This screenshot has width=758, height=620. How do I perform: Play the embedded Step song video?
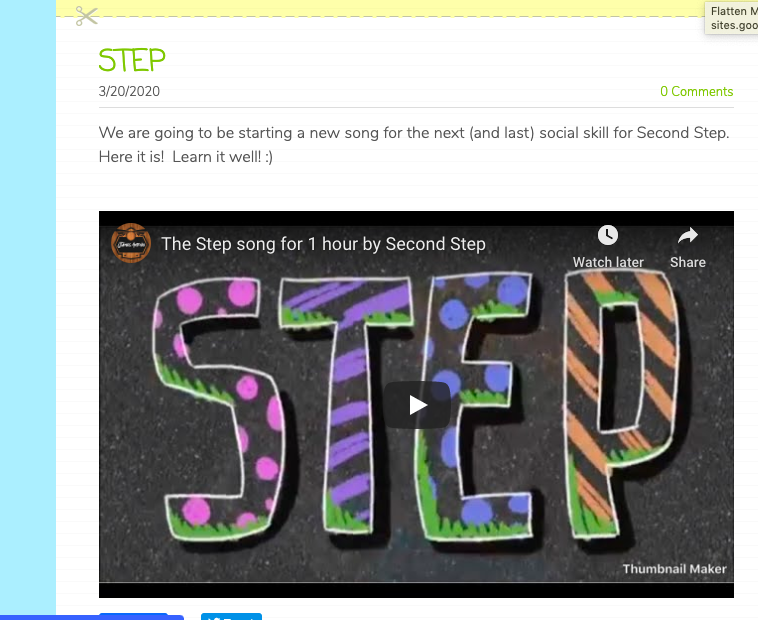(x=417, y=405)
